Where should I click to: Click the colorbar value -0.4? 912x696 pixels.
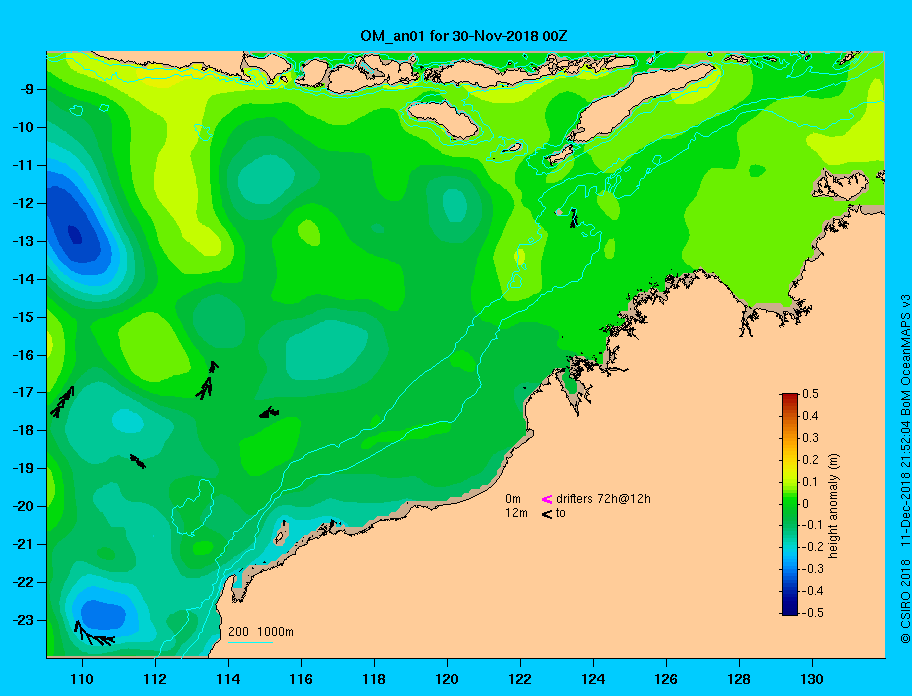point(813,591)
